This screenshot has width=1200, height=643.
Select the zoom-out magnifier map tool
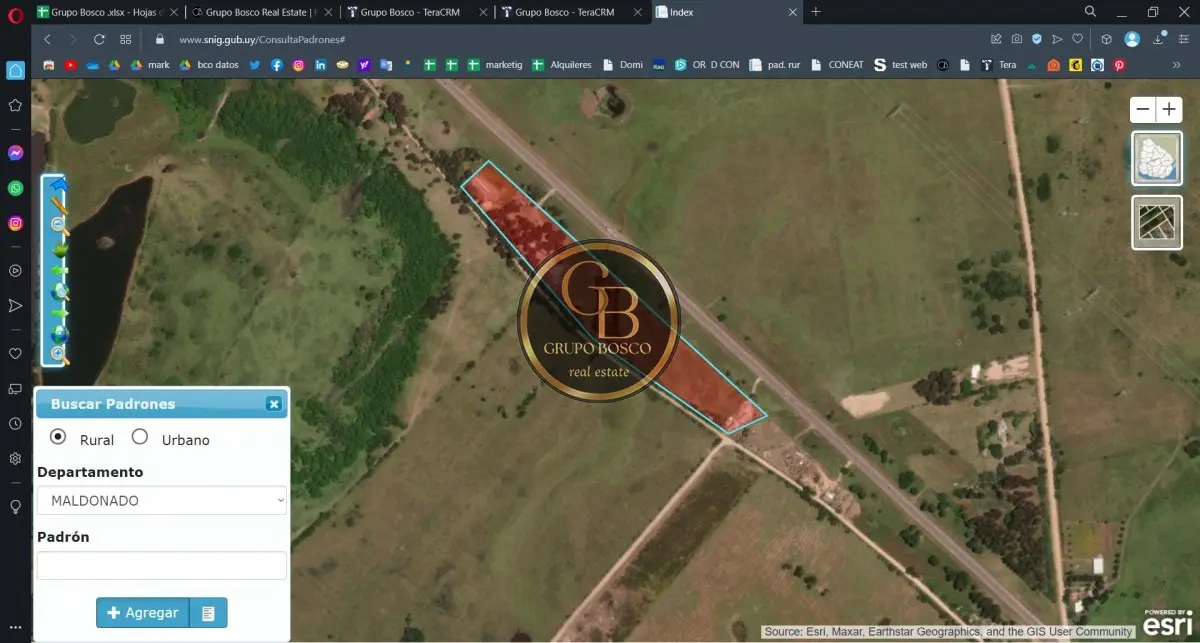pyautogui.click(x=58, y=226)
